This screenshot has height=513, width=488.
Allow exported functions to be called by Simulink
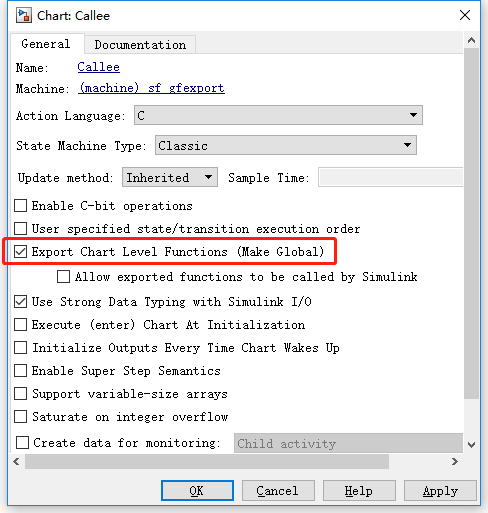click(x=63, y=277)
